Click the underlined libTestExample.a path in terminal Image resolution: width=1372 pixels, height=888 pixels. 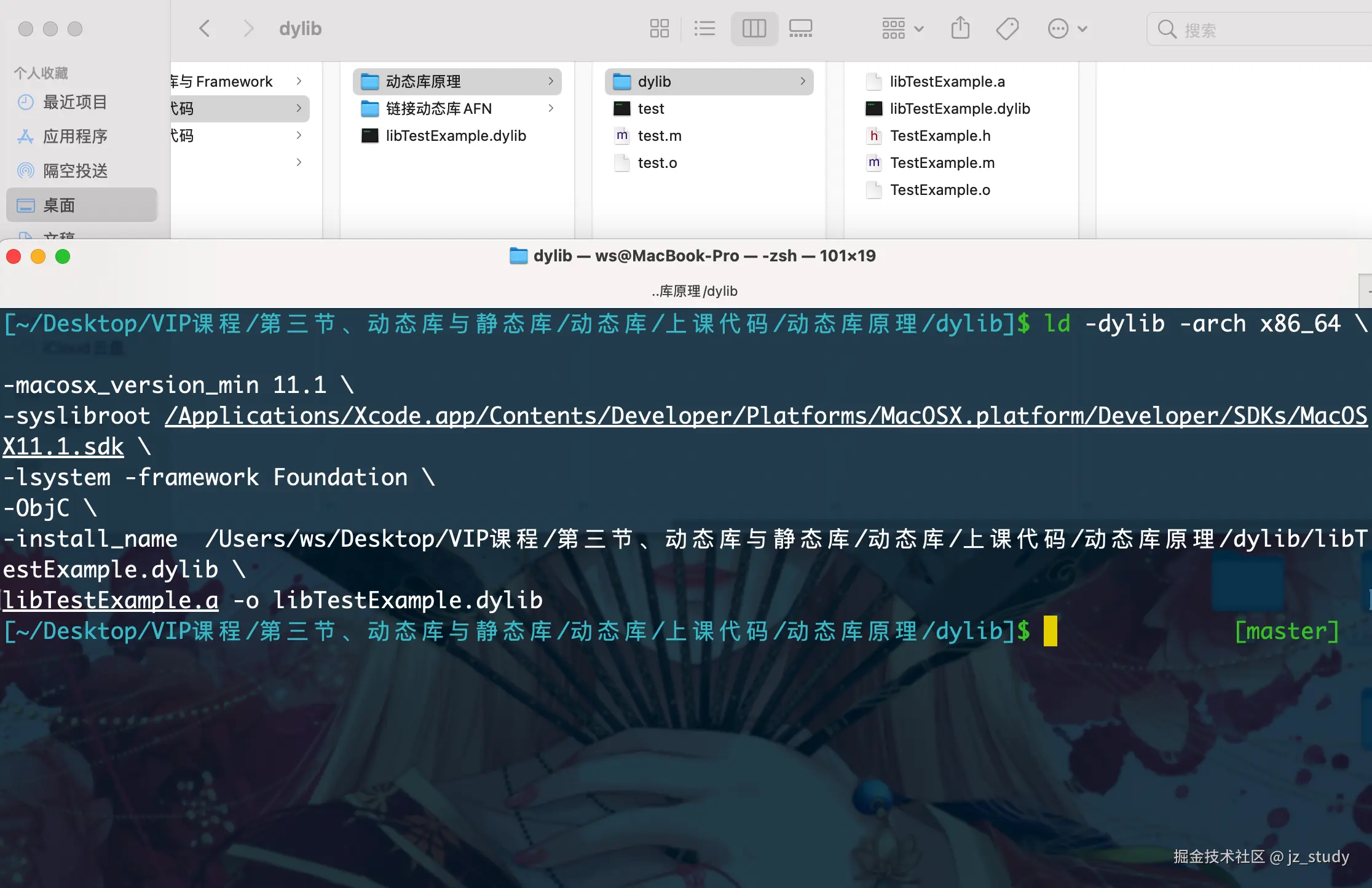click(x=111, y=601)
